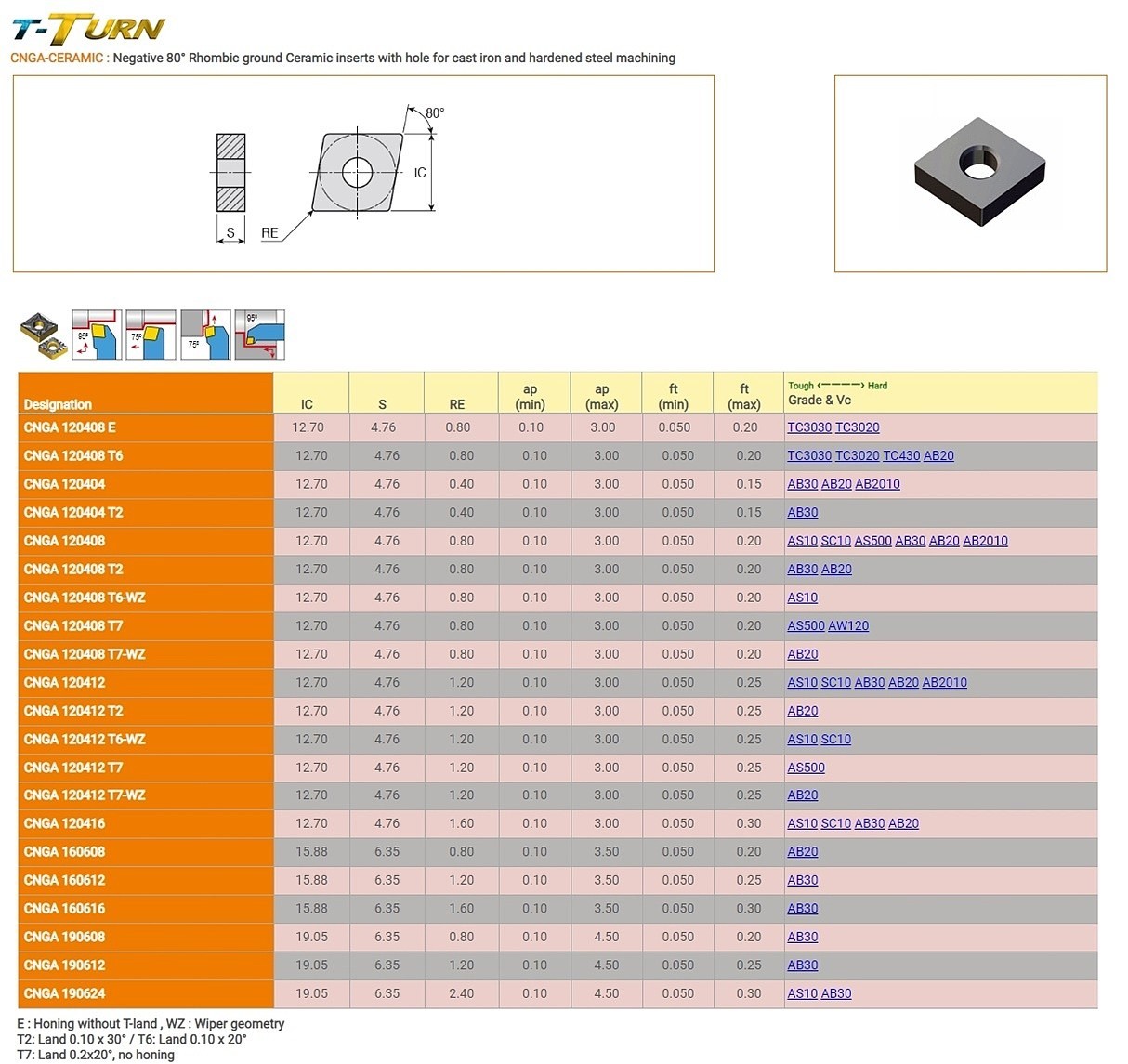Click the Grade & Vc column header
The width and height of the screenshot is (1128, 1064).
(819, 400)
